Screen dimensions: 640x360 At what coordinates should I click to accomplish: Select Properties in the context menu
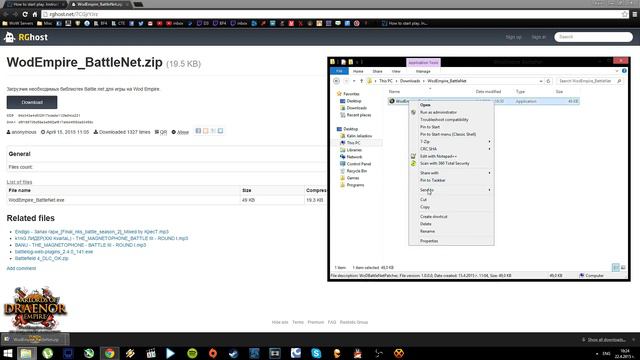451,241
